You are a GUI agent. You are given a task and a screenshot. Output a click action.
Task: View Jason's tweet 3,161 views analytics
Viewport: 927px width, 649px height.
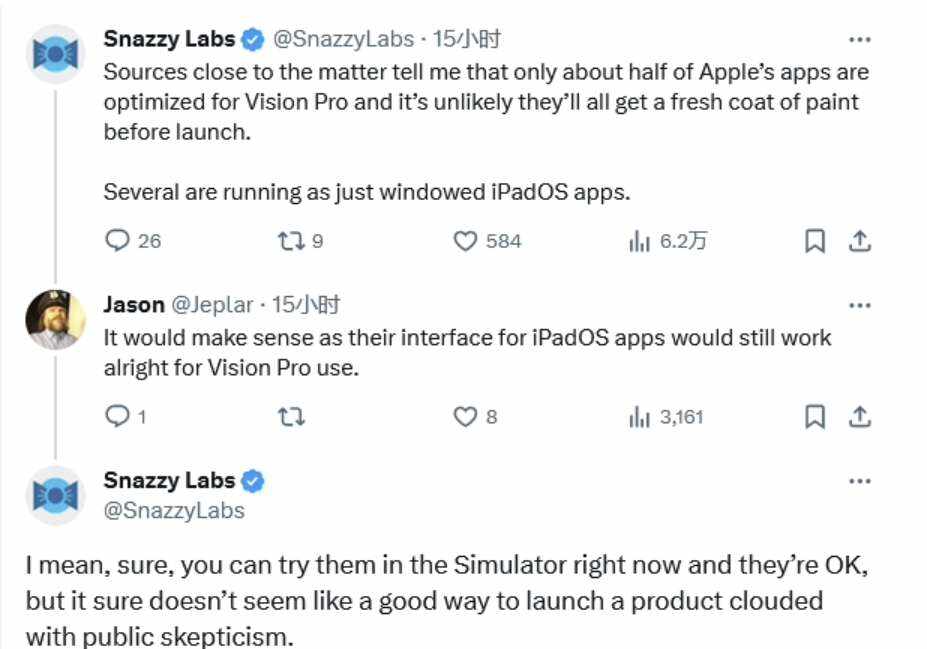[640, 416]
